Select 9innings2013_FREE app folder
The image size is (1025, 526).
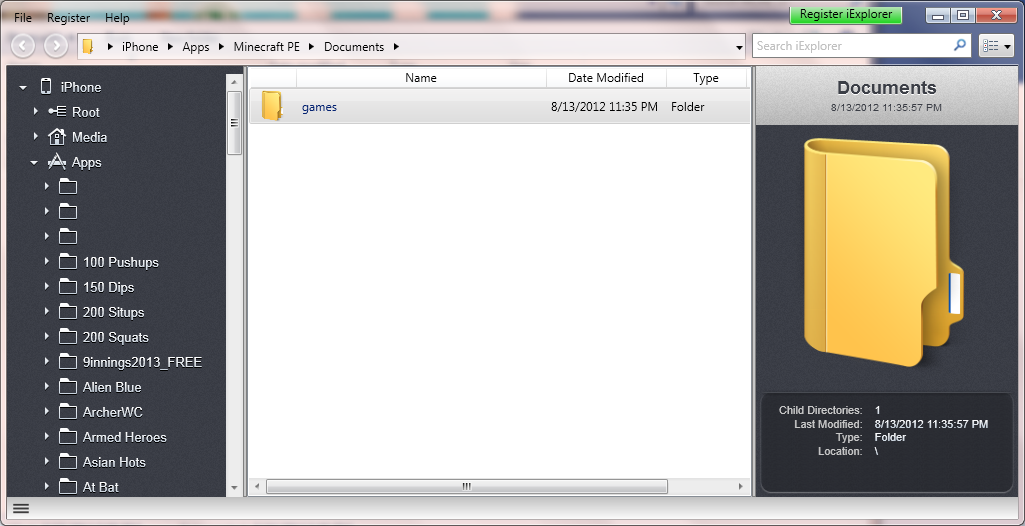pos(143,362)
